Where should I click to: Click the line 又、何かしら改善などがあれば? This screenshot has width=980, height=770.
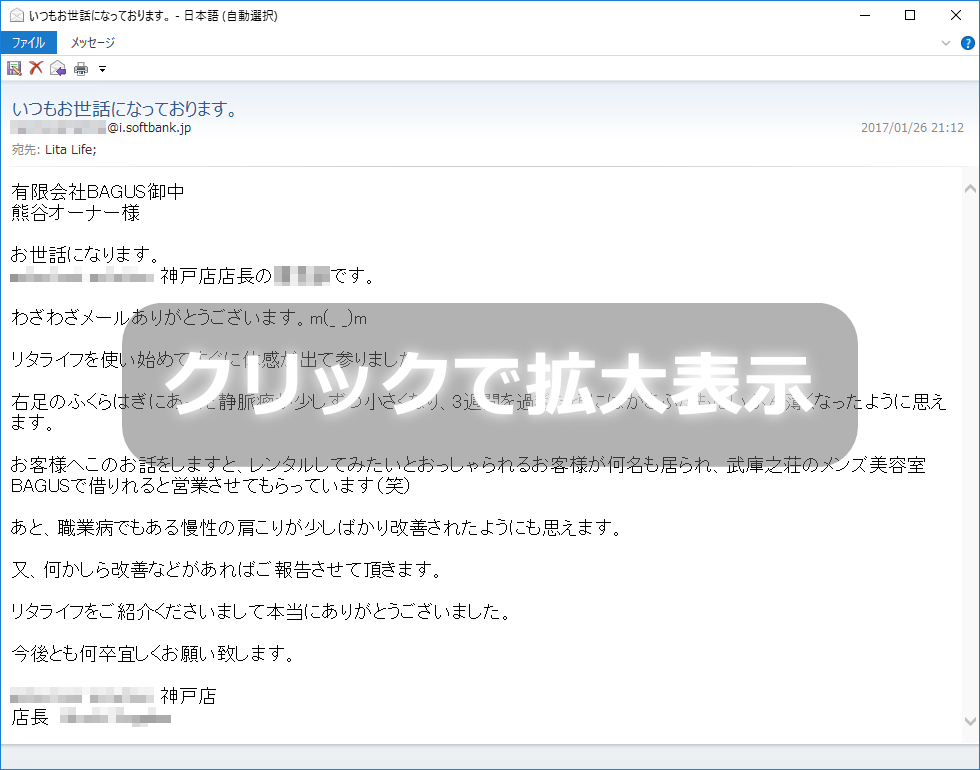(228, 569)
